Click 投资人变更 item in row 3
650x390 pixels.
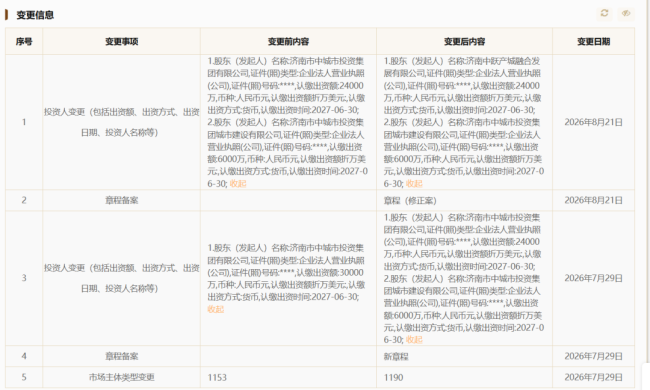(x=121, y=278)
